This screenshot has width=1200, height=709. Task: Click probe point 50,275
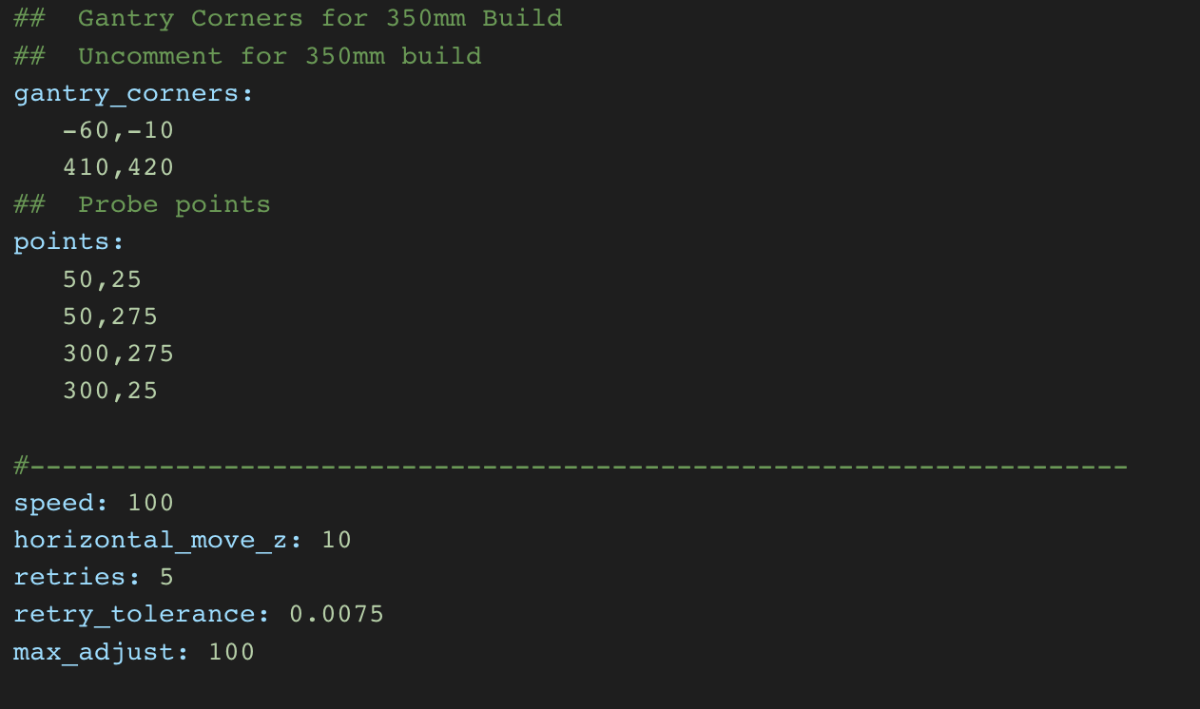click(x=111, y=316)
